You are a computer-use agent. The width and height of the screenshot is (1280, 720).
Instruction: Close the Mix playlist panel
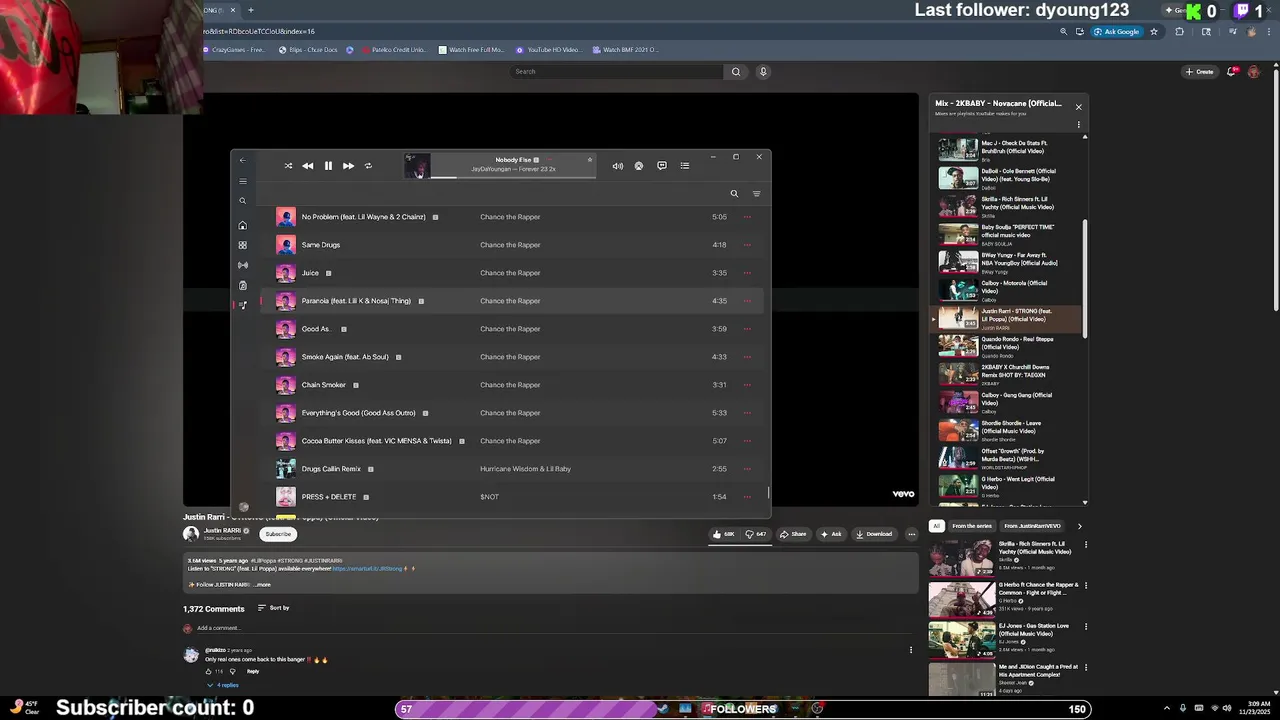pyautogui.click(x=1078, y=107)
